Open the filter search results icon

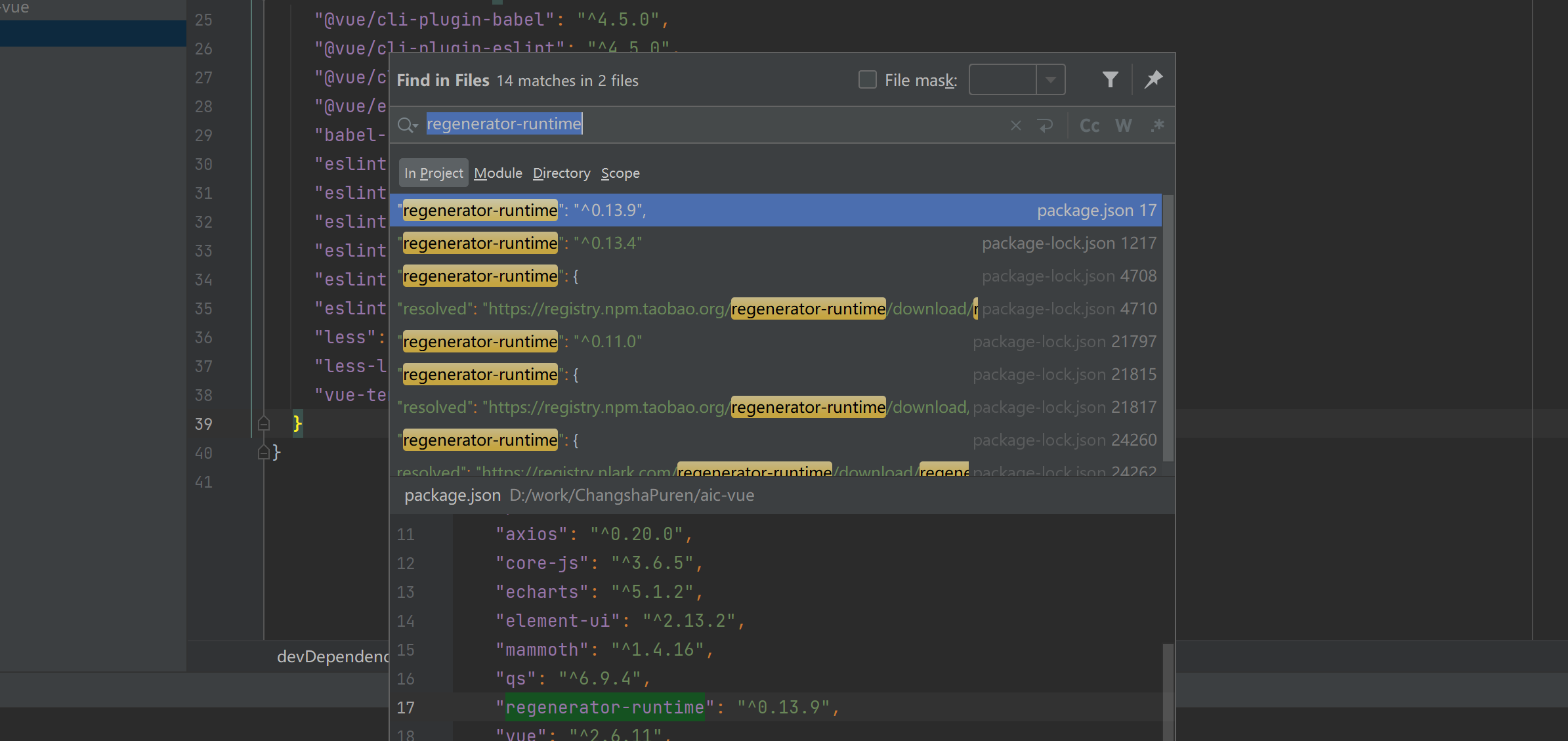1110,80
